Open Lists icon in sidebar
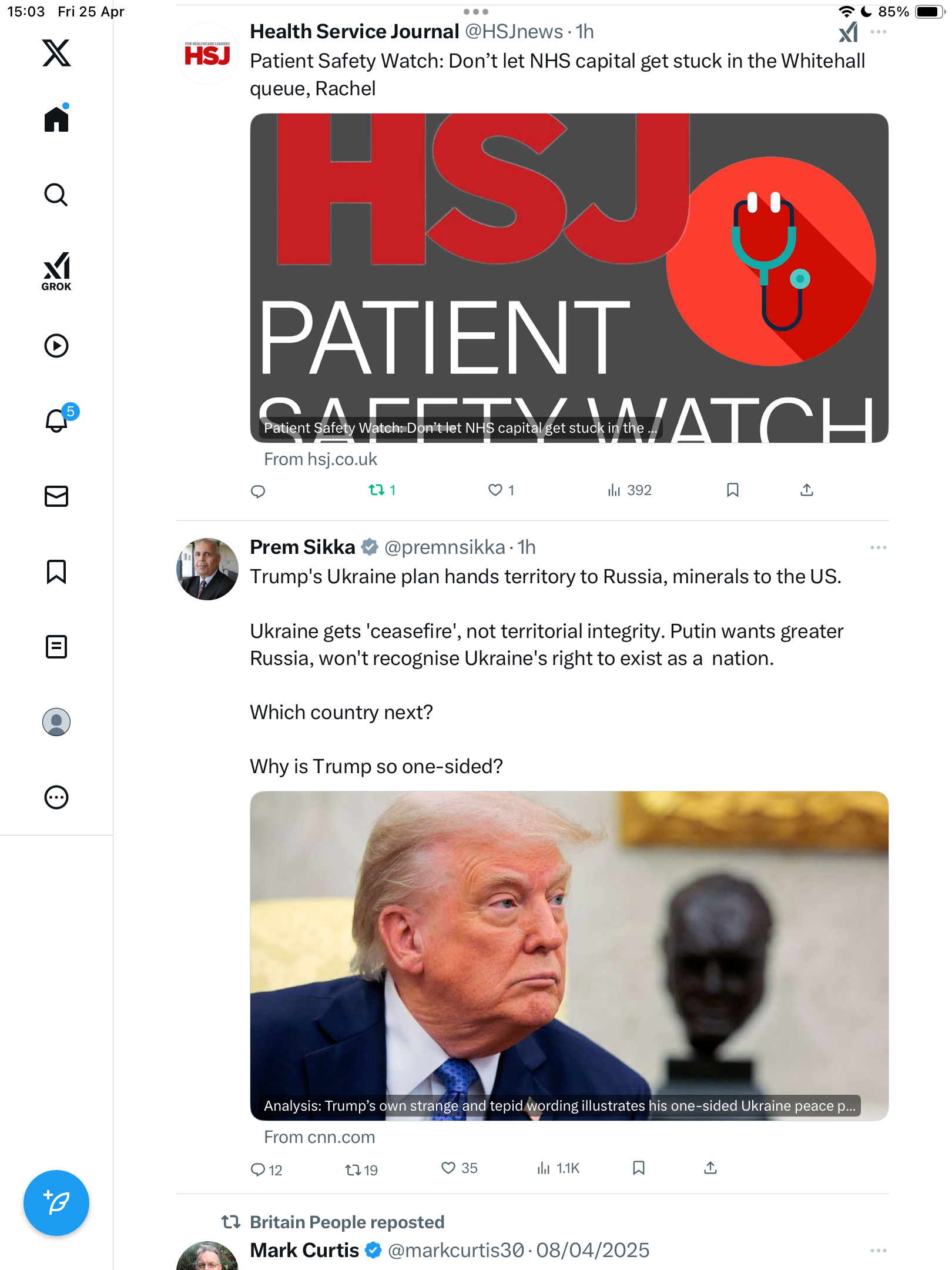 tap(56, 647)
